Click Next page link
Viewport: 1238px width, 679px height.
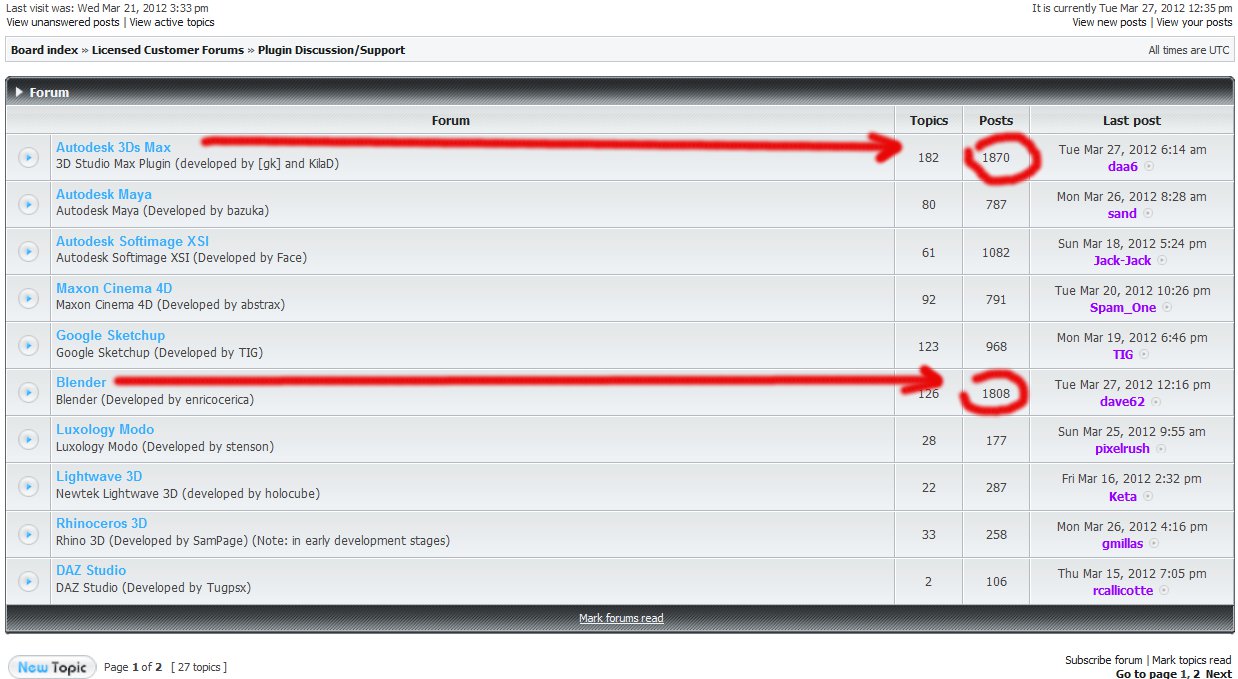1218,674
